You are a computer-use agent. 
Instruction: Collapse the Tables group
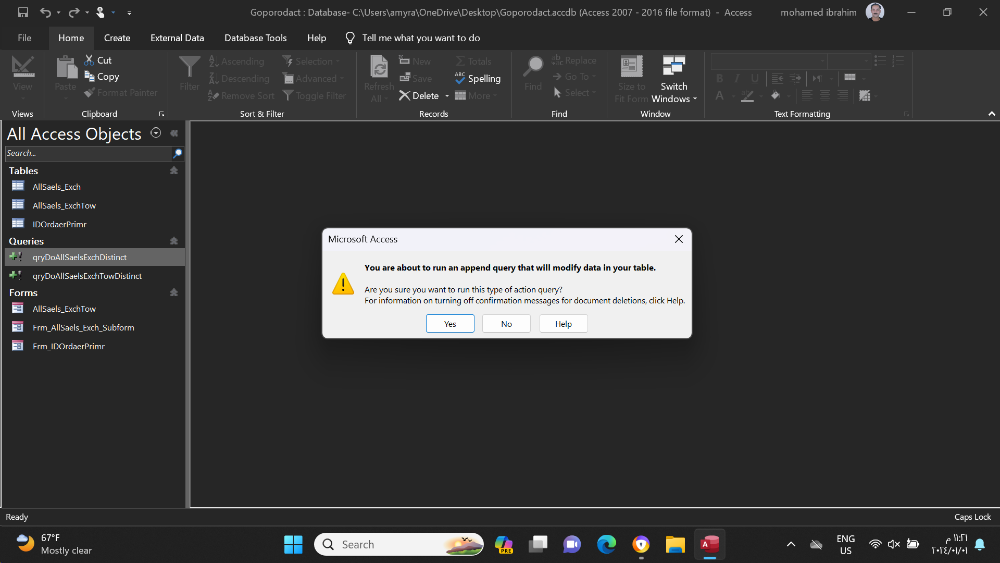click(x=173, y=170)
